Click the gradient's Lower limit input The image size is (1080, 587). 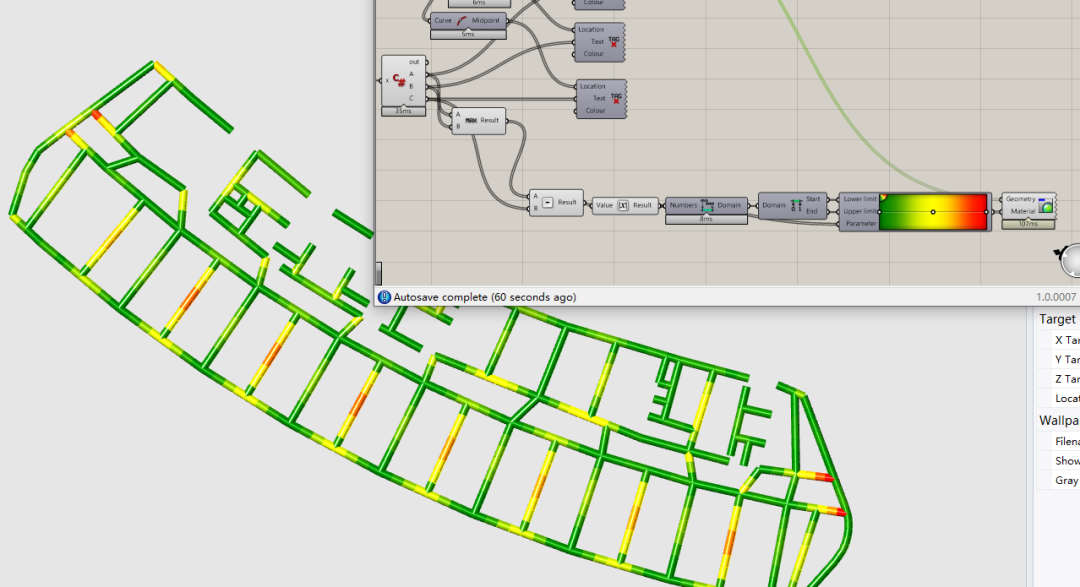pyautogui.click(x=860, y=199)
